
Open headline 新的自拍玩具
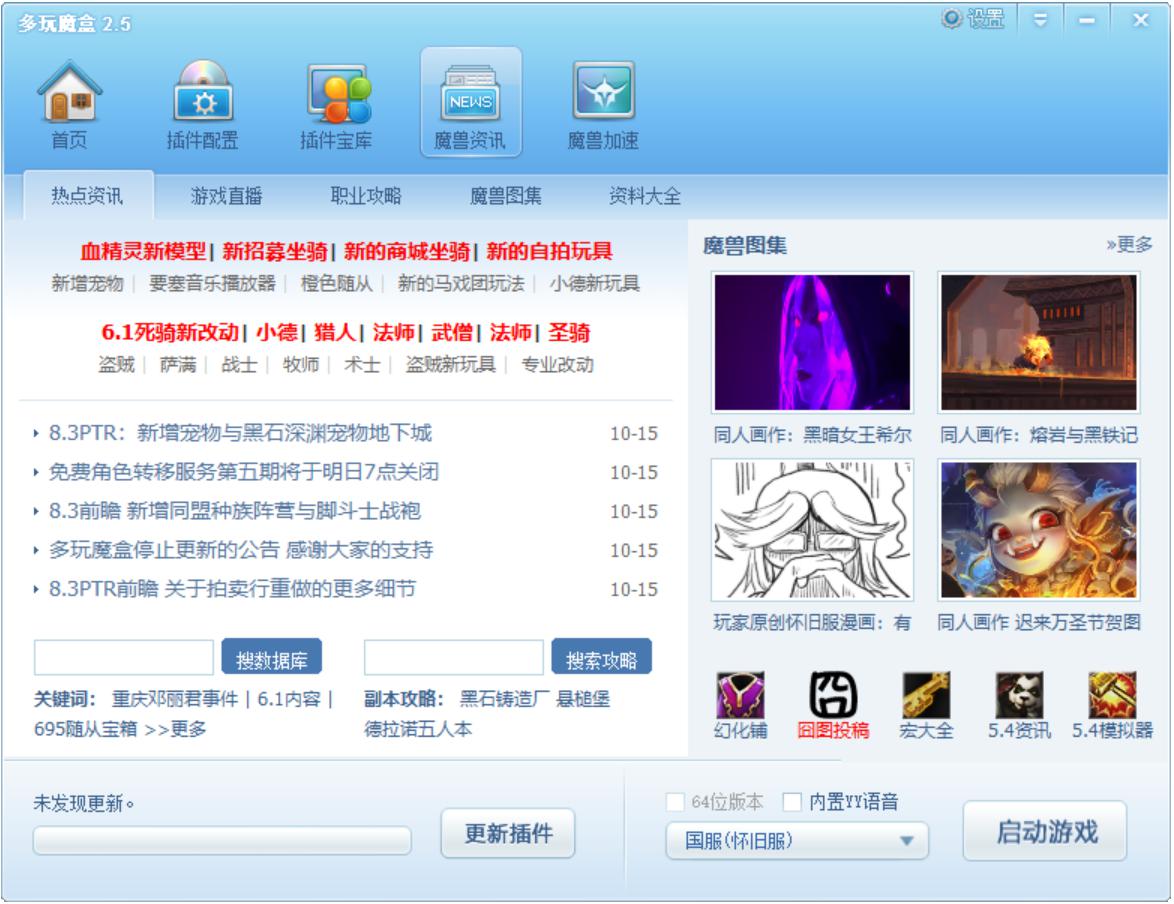(x=550, y=251)
